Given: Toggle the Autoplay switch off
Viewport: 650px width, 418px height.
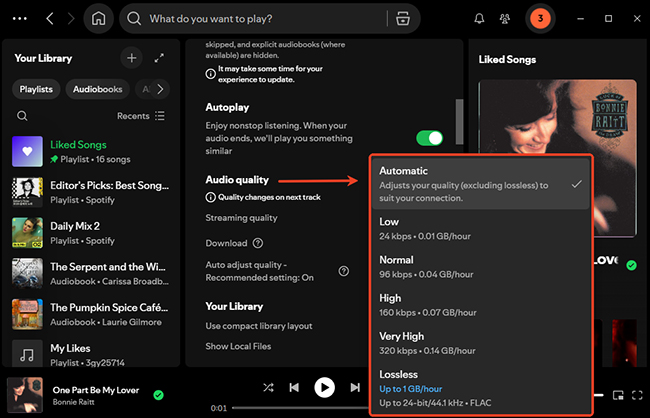Looking at the screenshot, I should [x=429, y=138].
